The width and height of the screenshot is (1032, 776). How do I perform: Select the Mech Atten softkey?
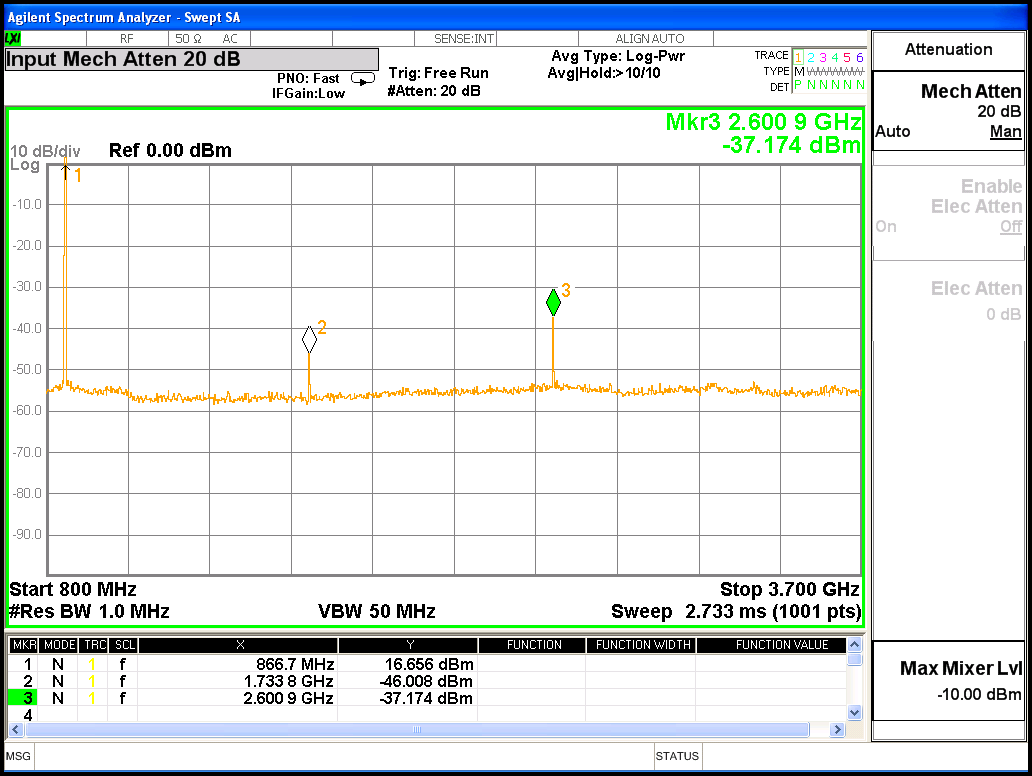pos(948,111)
